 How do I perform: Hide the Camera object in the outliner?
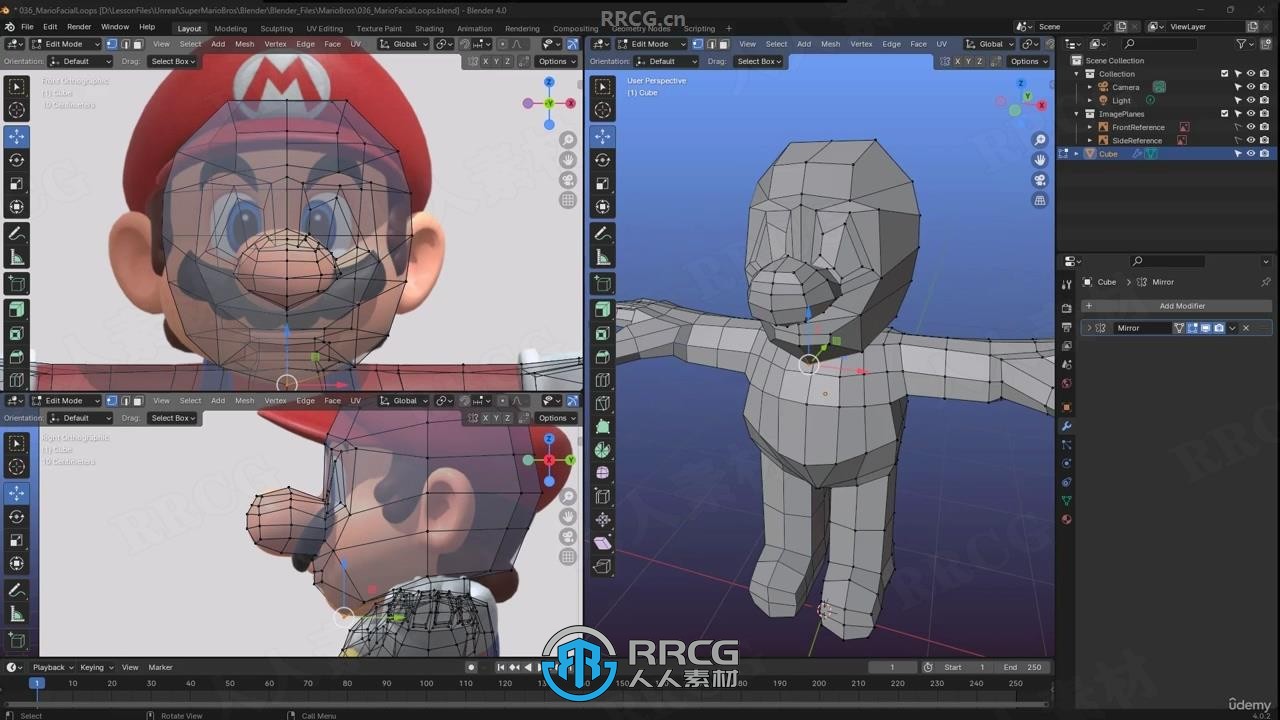click(1251, 87)
